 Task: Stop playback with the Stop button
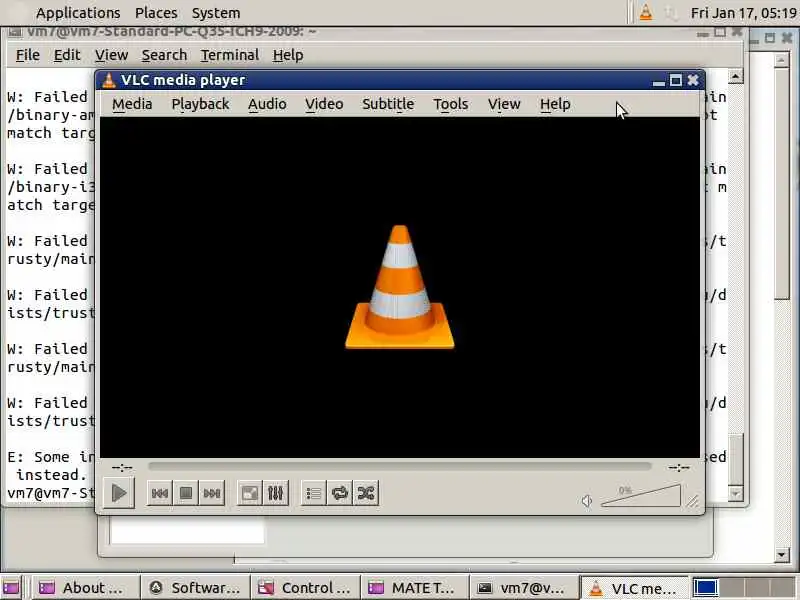[x=186, y=493]
